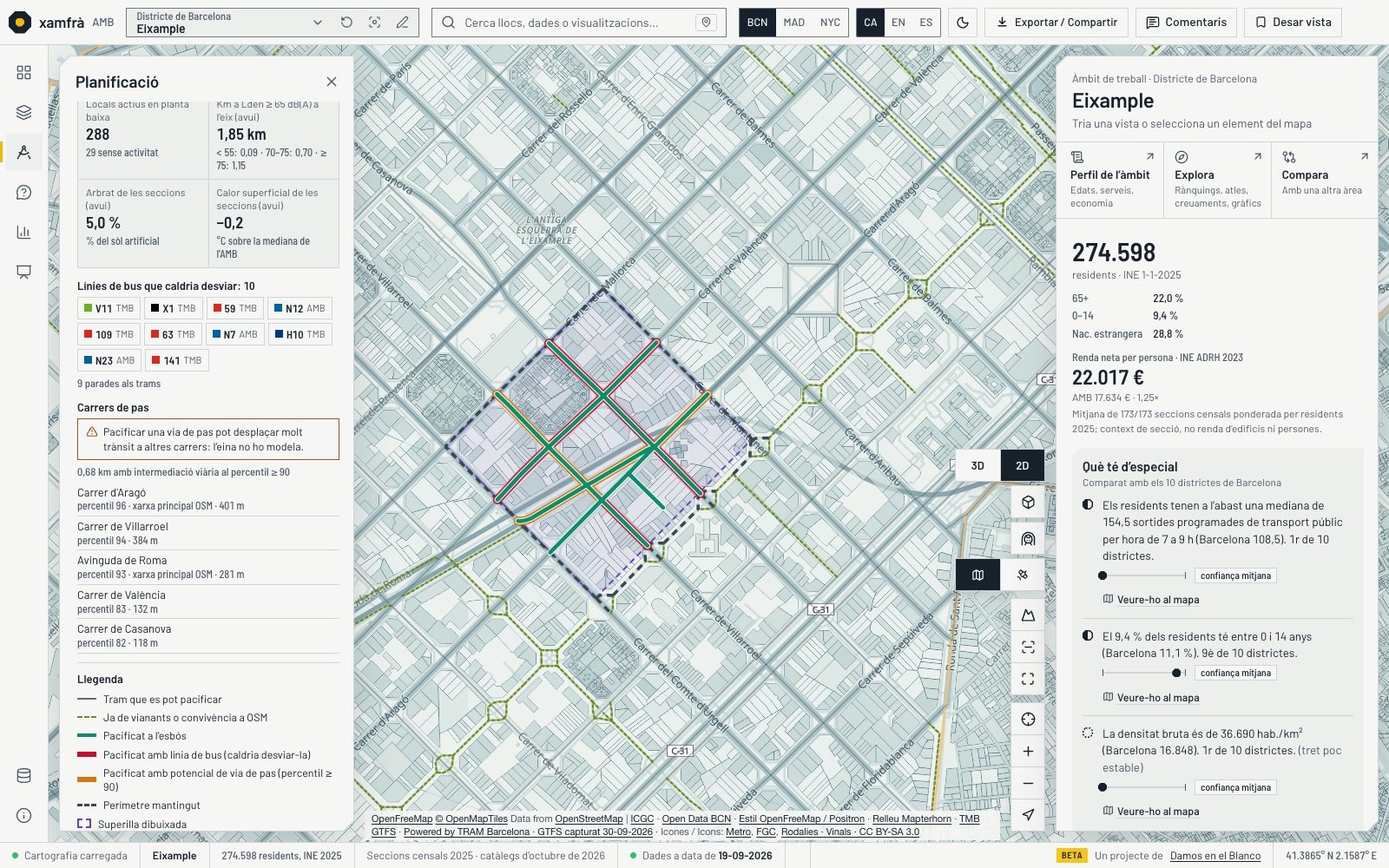Zoom out with the minus map button

1028,784
